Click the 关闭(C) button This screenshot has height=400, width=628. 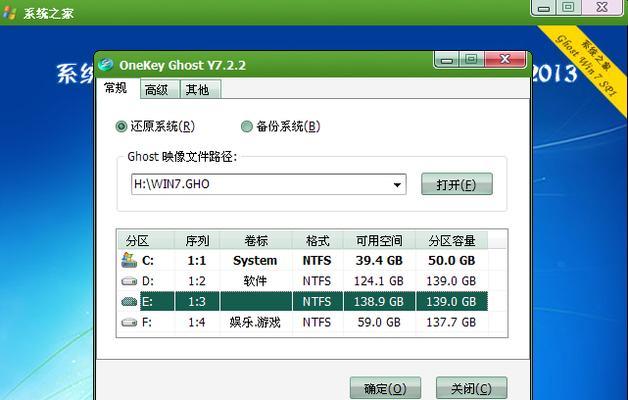(x=471, y=388)
